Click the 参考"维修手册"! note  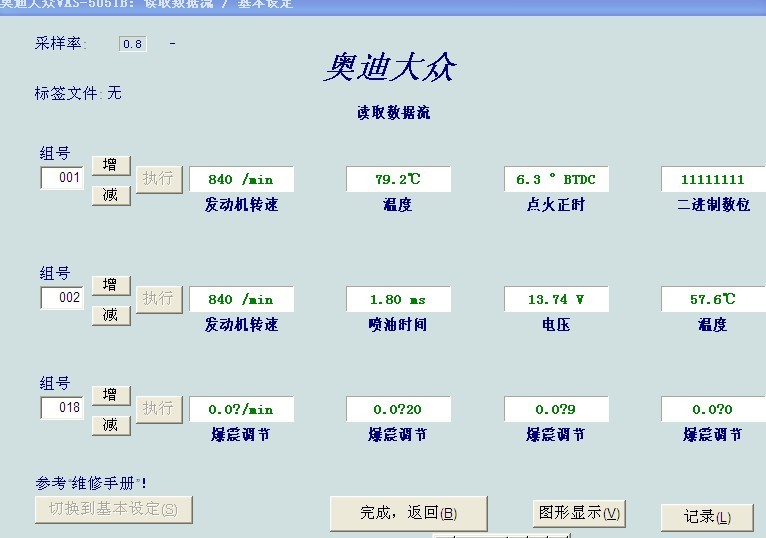tap(91, 483)
